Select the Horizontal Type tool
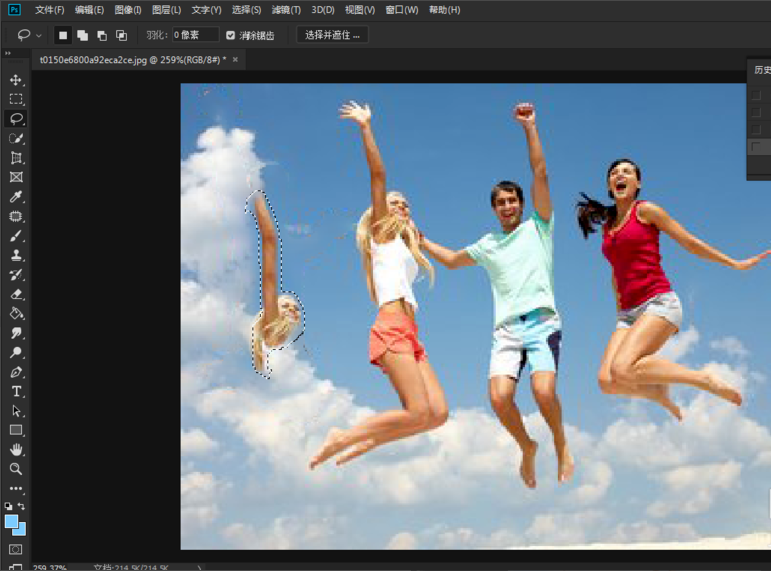Viewport: 771px width, 571px height. (16, 391)
